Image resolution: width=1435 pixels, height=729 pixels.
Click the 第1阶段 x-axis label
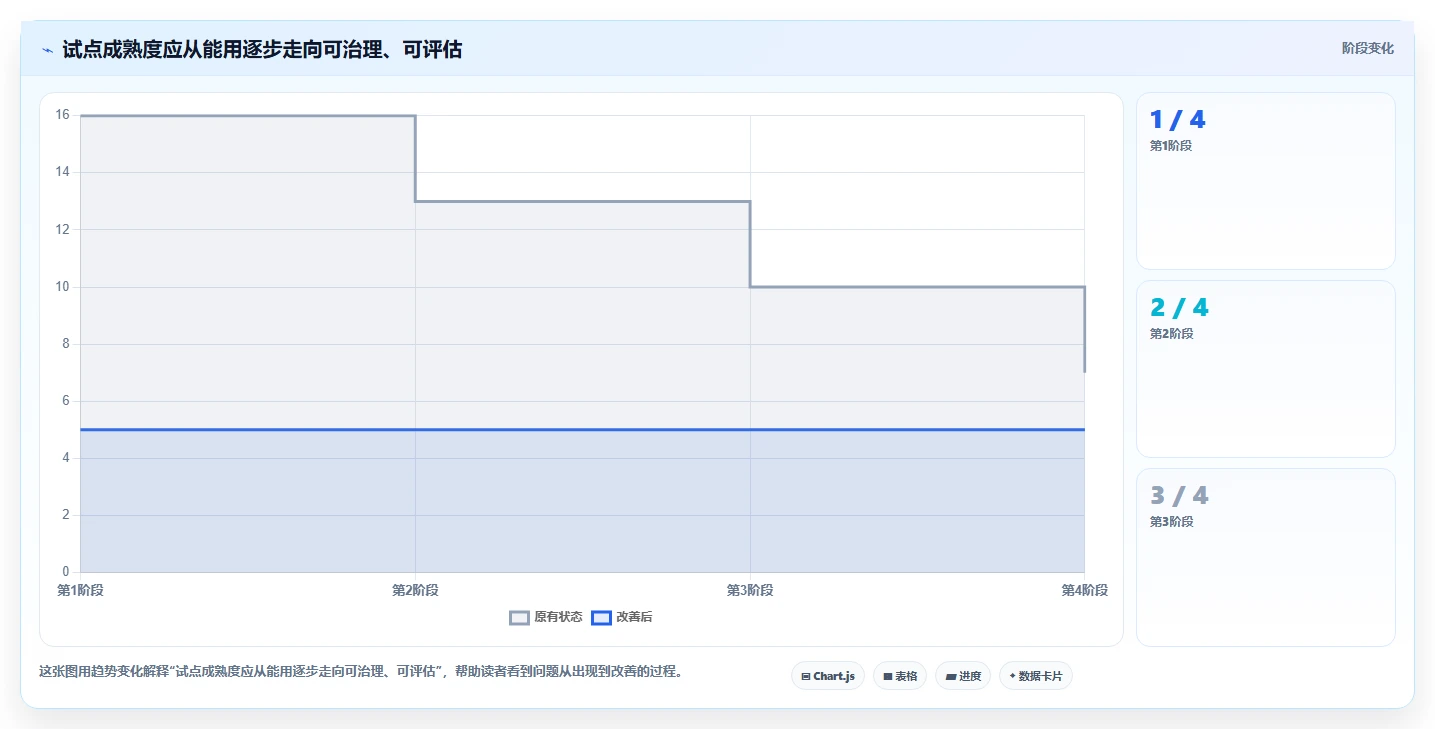[x=80, y=590]
